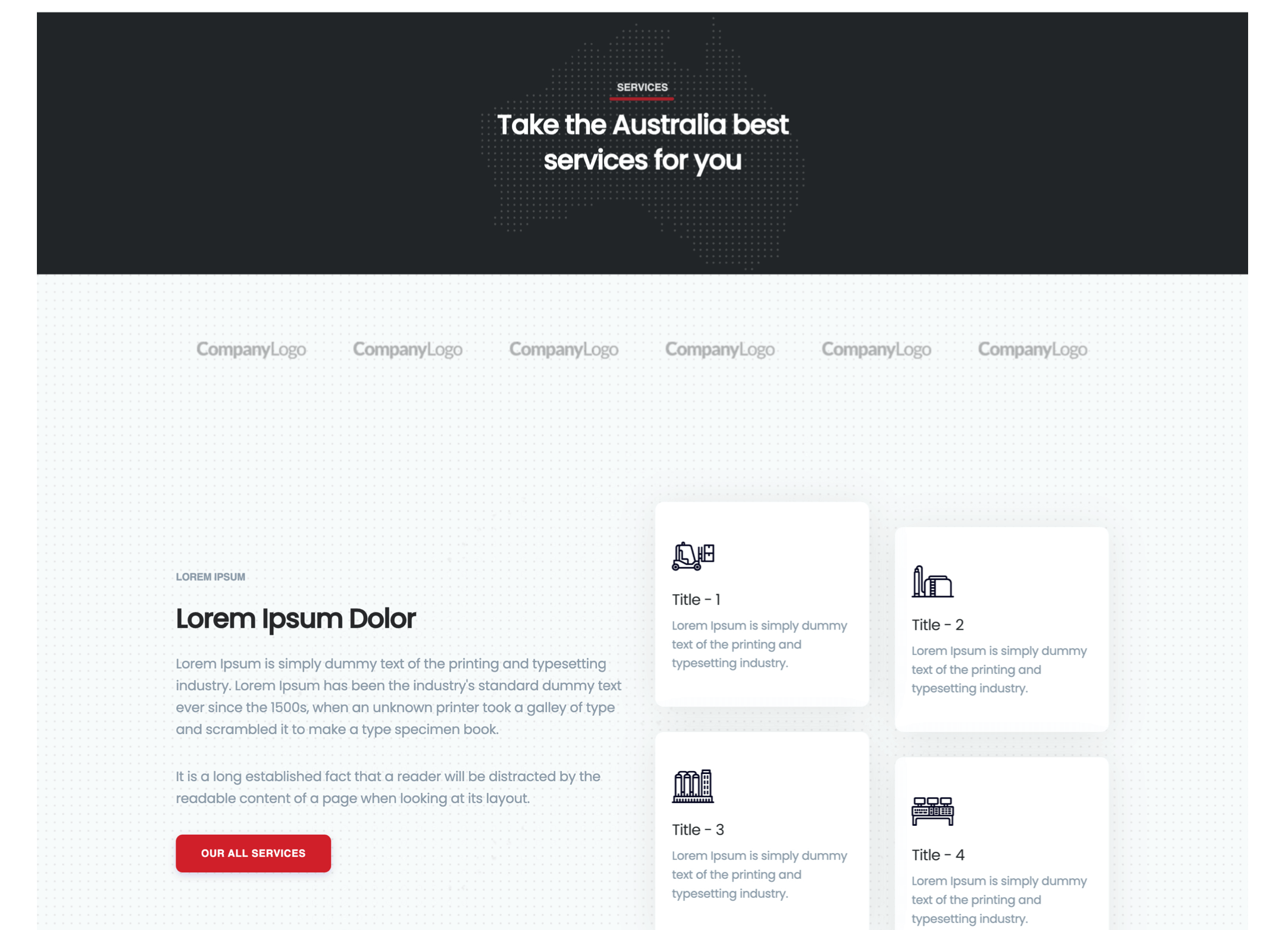The height and width of the screenshot is (930, 1288).
Task: Click the paragraph starting 'It is a long established'
Action: [x=388, y=787]
